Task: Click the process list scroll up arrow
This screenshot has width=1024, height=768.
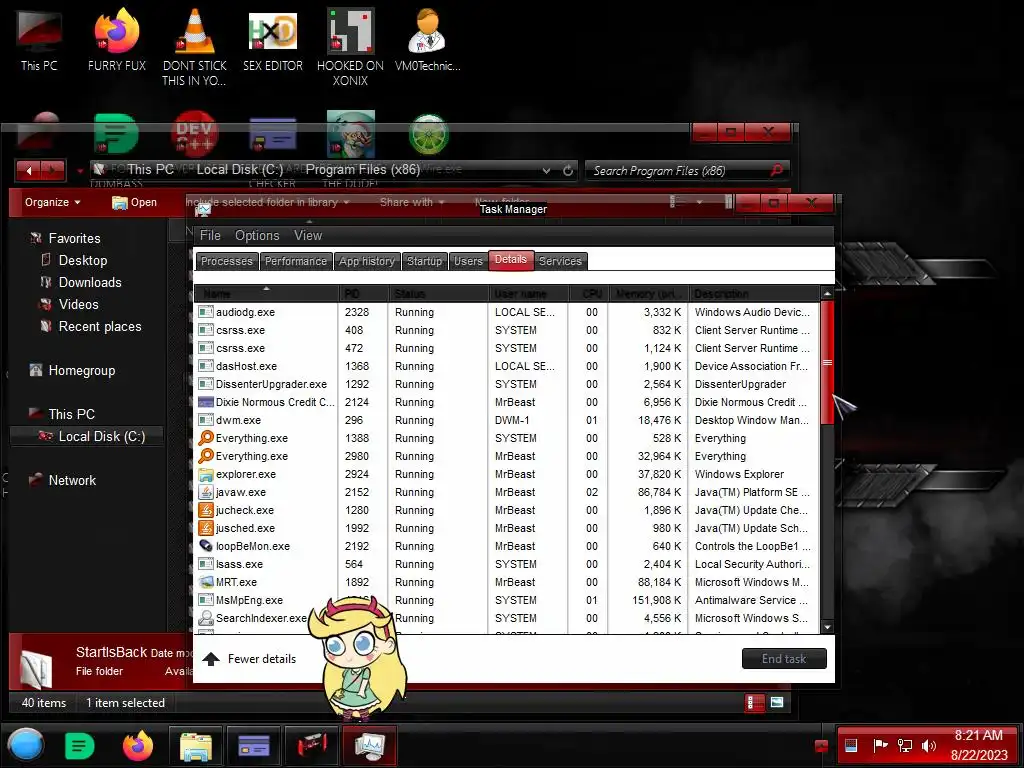Action: (x=827, y=293)
